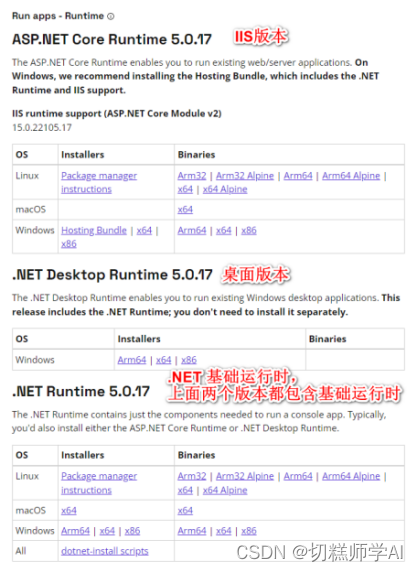Screen dimensions: 418x572
Task: Download Windows Arm64 installer for .NET Runtime
Action: pyautogui.click(x=75, y=531)
